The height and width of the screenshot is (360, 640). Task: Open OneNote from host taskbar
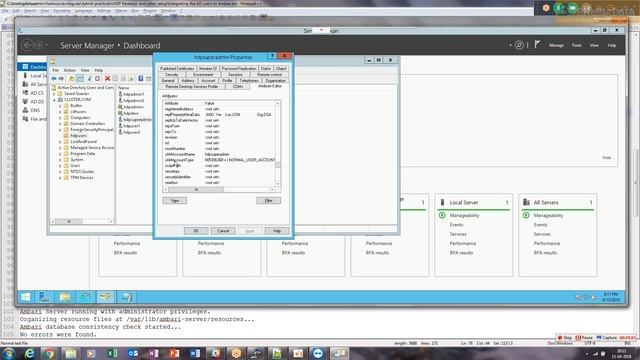tap(154, 353)
